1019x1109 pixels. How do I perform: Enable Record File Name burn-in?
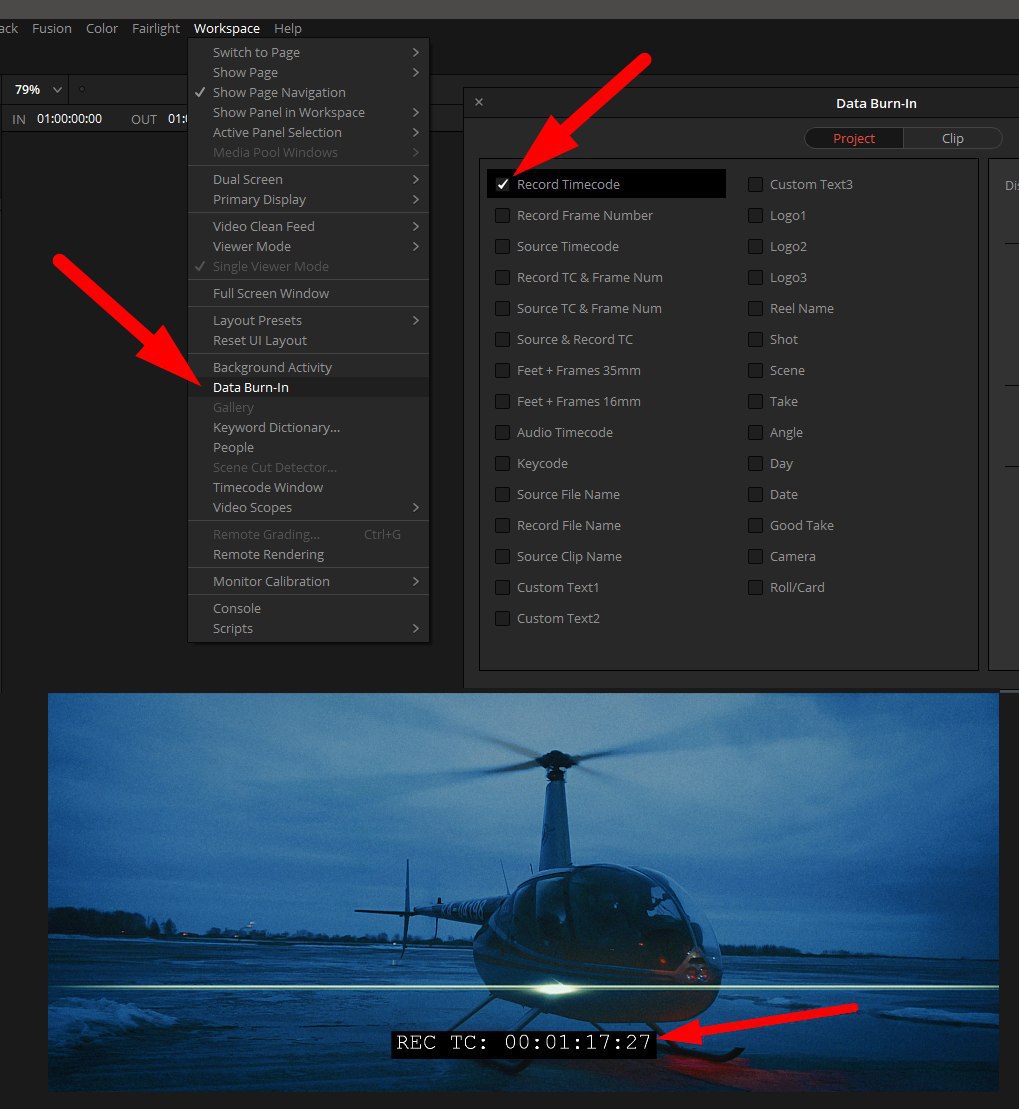click(x=503, y=526)
